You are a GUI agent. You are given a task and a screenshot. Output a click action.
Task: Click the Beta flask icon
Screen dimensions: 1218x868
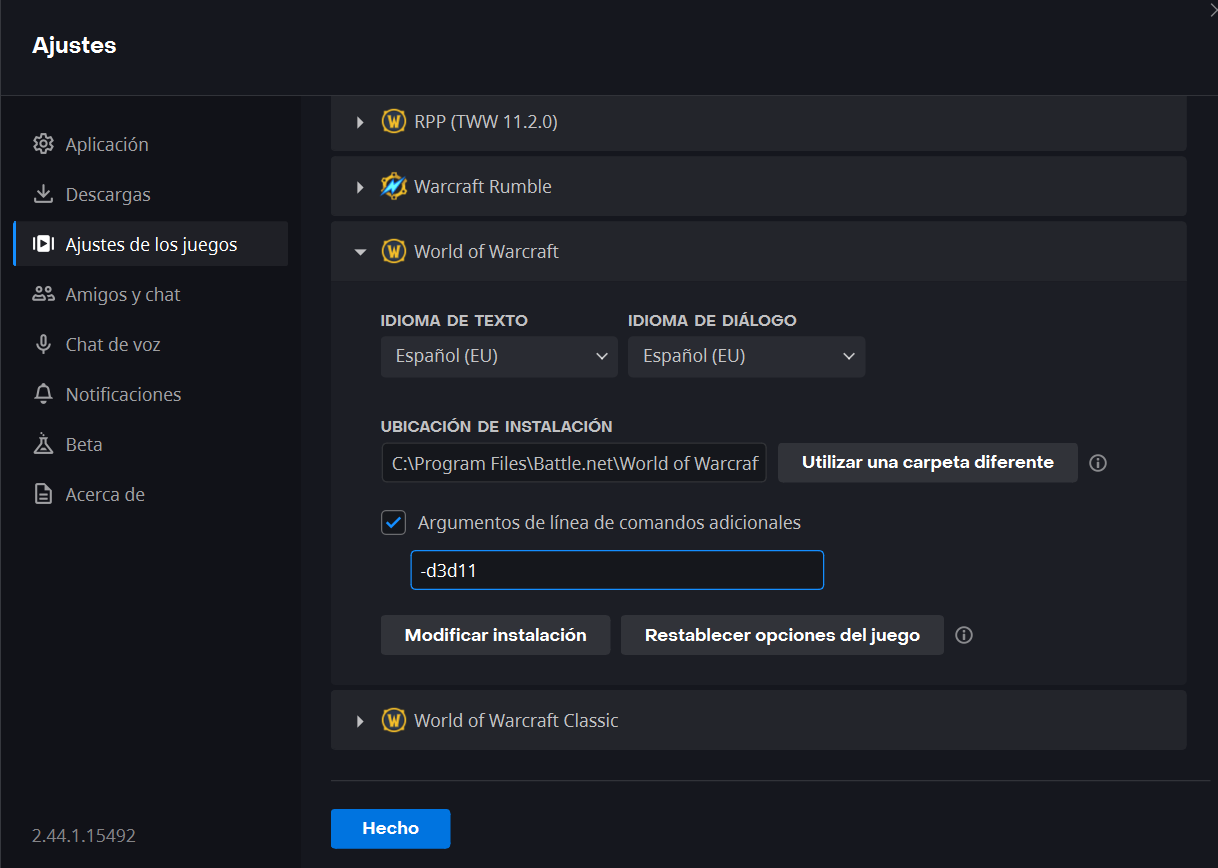point(43,444)
